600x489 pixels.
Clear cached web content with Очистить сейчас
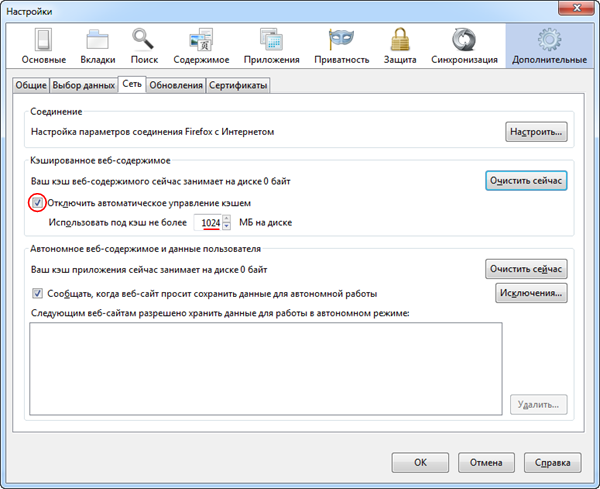tap(526, 181)
